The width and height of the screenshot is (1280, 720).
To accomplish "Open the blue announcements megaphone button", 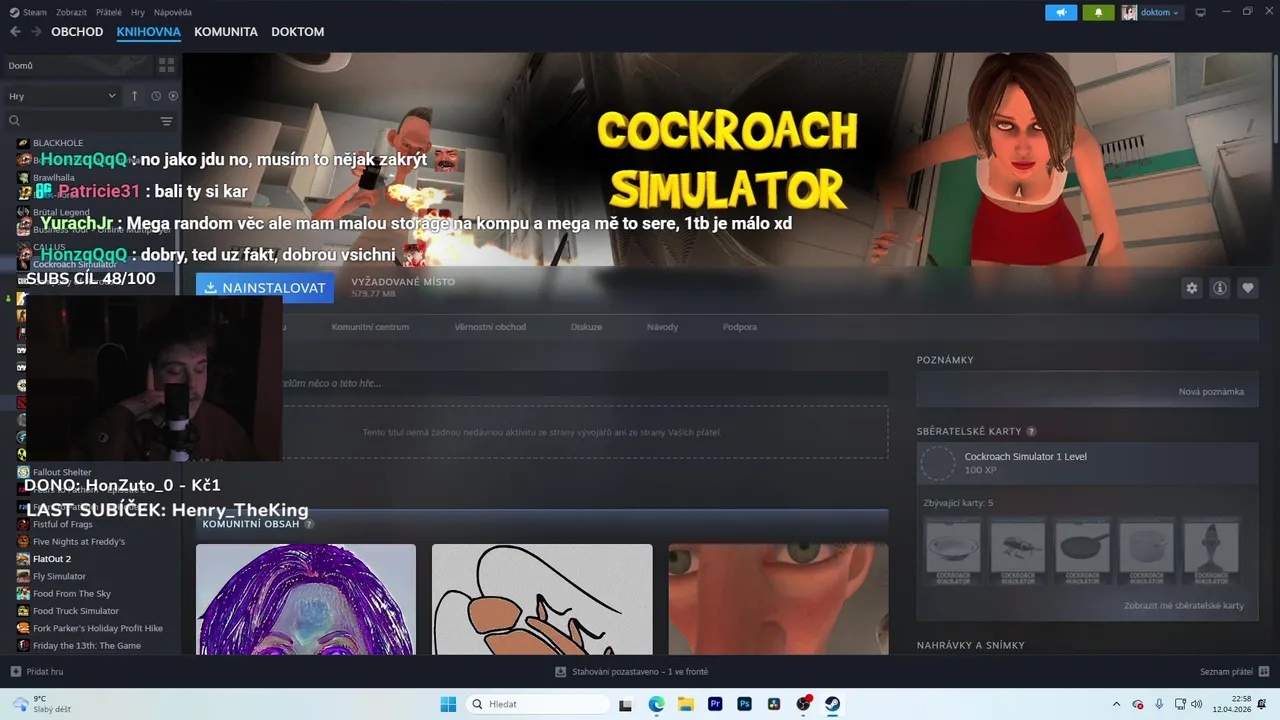I will [x=1061, y=12].
